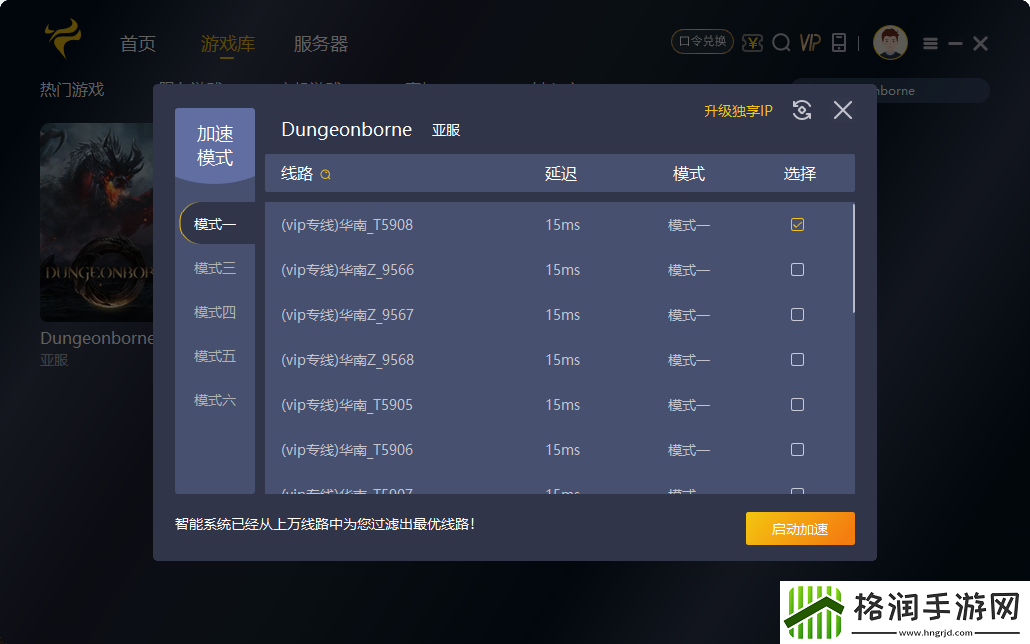Click the user avatar picture
1030x644 pixels.
point(890,42)
